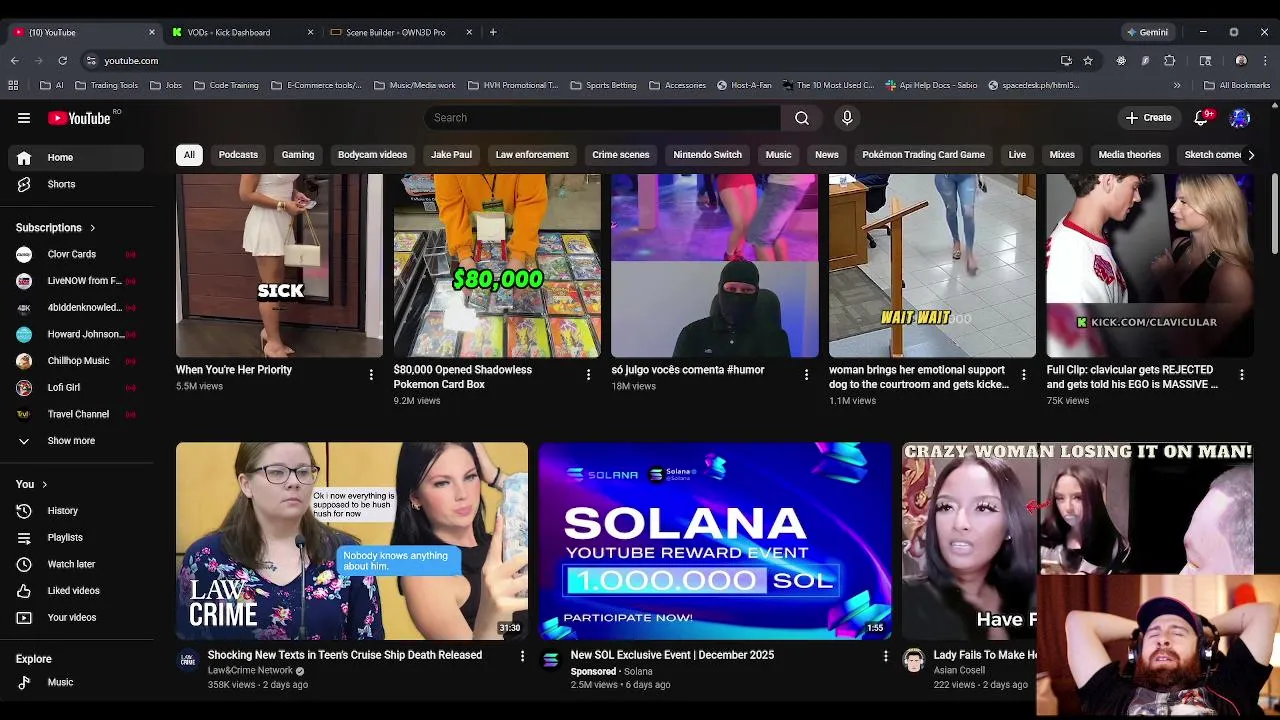Click the Law&Crime Network channel avatar
This screenshot has width=1280, height=720.
(187, 660)
